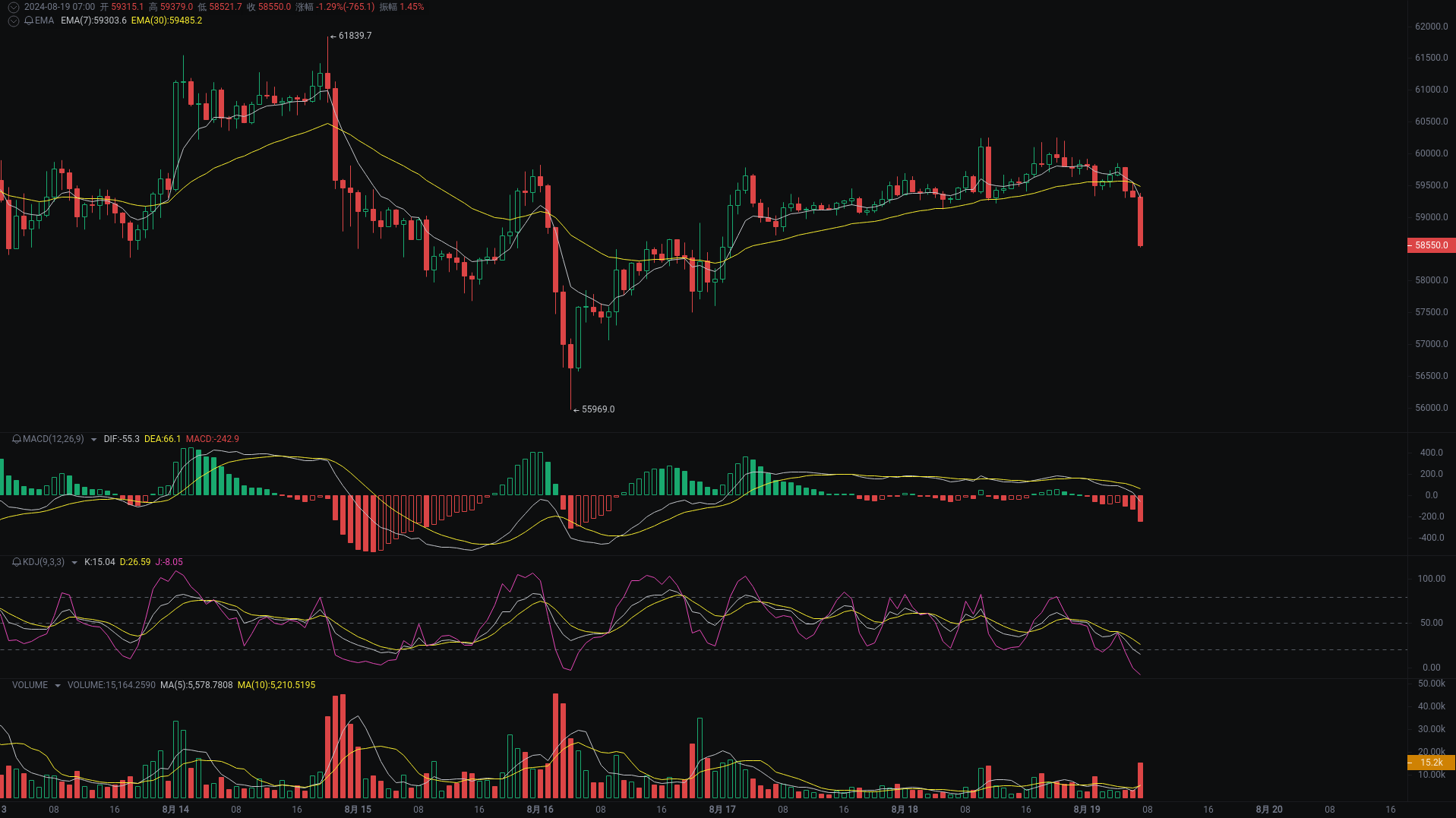This screenshot has width=1456, height=818.
Task: Click the EMA indicator label
Action: point(45,21)
